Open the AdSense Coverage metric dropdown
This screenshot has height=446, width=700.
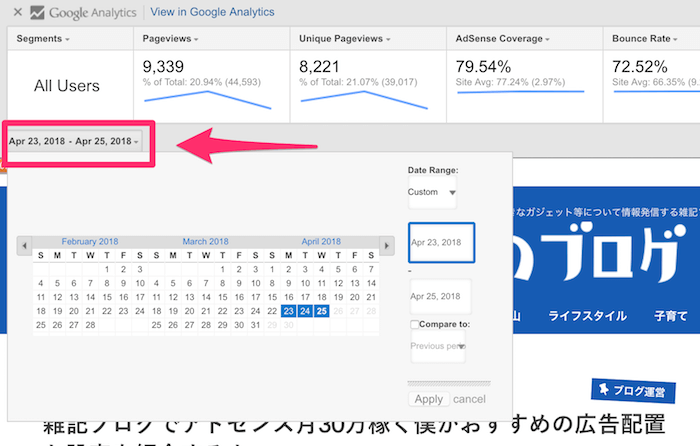coord(502,39)
